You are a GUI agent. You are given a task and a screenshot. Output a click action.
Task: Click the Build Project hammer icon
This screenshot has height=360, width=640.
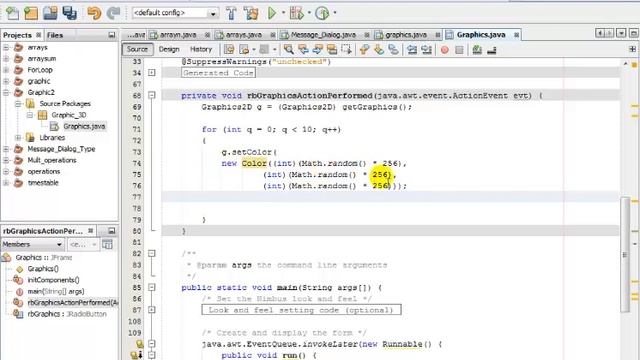[x=231, y=13]
